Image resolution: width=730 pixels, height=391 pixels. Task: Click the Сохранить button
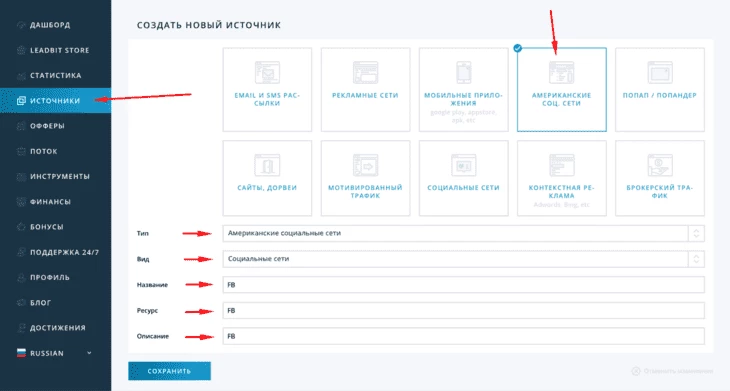tap(169, 371)
